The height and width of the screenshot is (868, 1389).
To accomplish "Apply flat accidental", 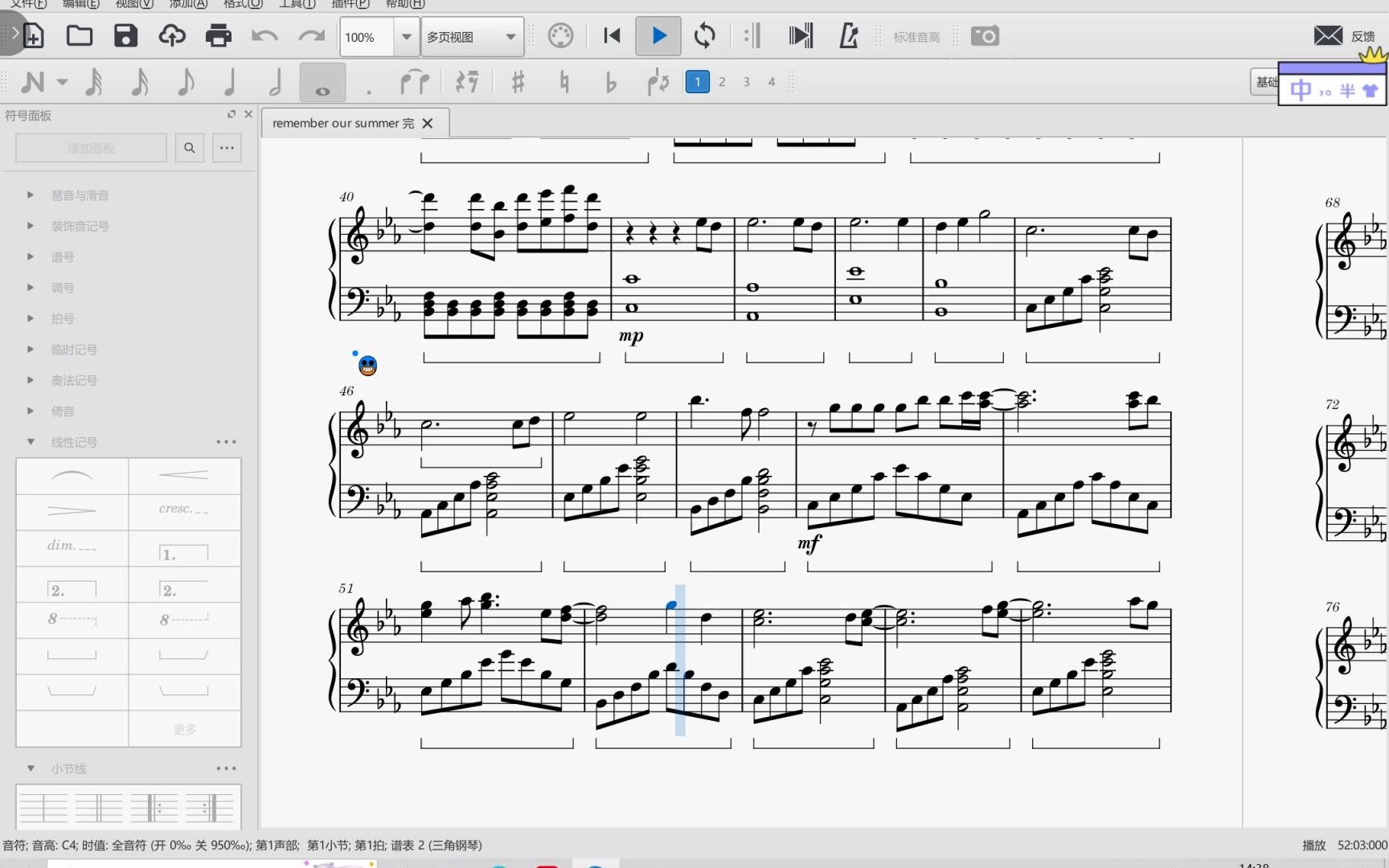I will [x=611, y=82].
